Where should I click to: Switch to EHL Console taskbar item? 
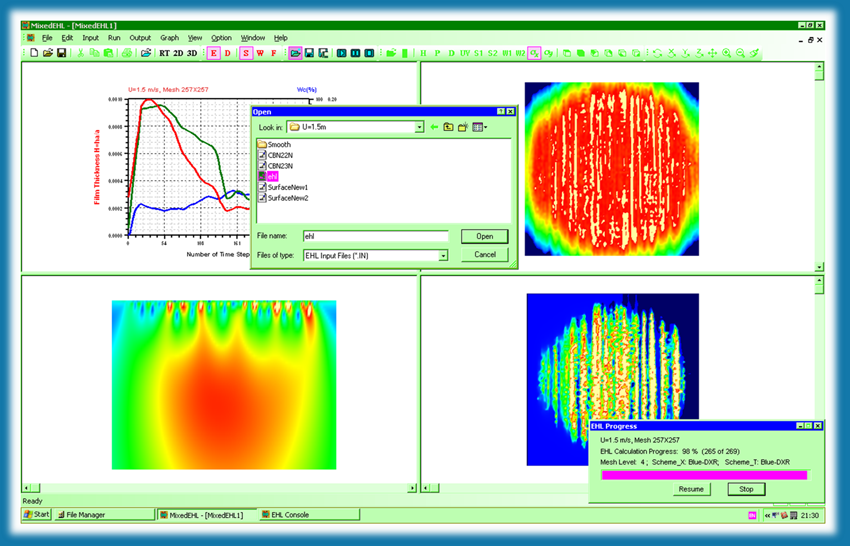310,515
